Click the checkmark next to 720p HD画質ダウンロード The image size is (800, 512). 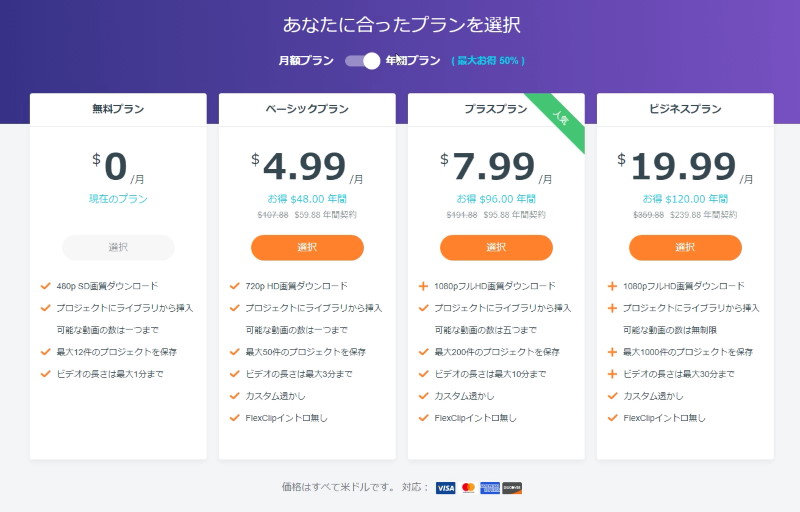(235, 286)
